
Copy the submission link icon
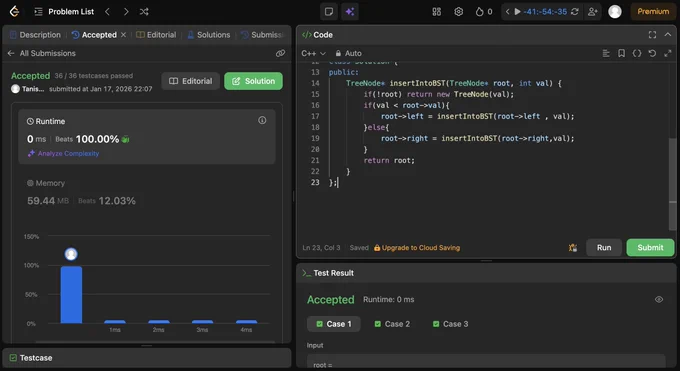click(280, 53)
